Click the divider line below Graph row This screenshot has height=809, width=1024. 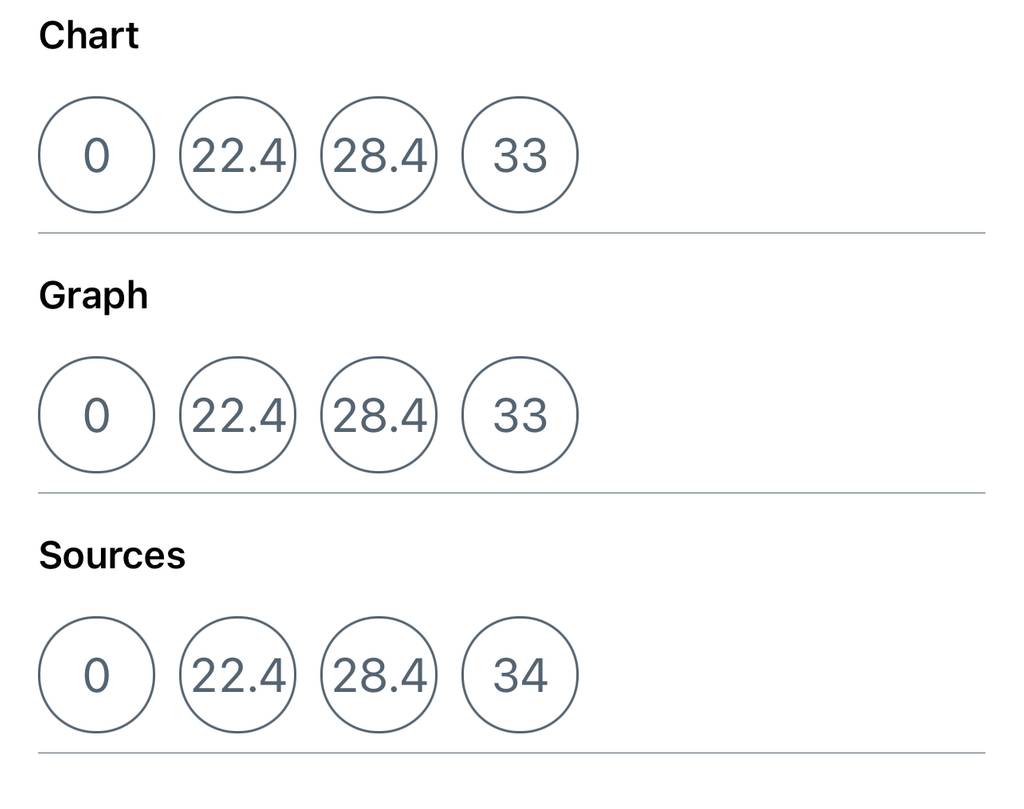(x=511, y=493)
